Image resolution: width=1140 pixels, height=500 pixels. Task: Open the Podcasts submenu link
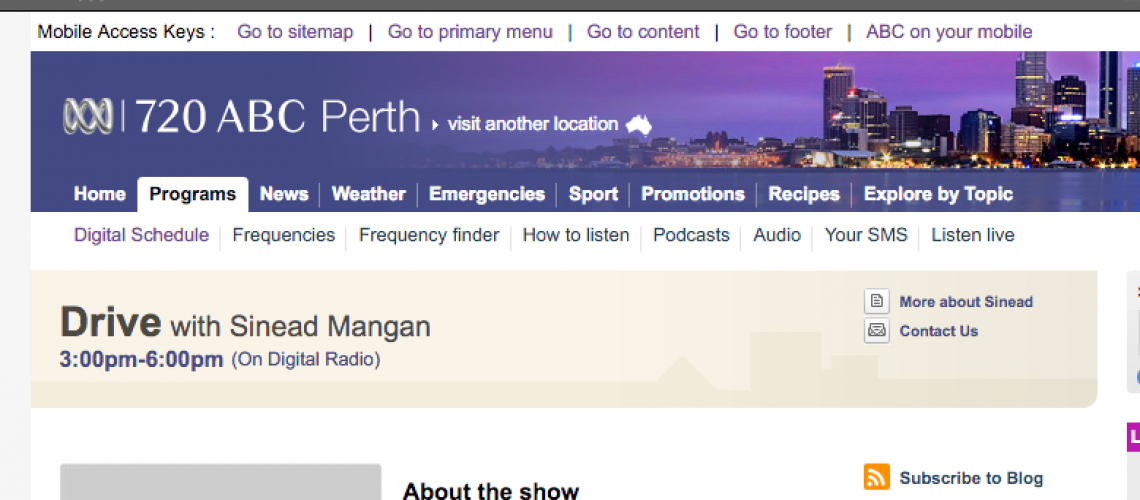[691, 235]
